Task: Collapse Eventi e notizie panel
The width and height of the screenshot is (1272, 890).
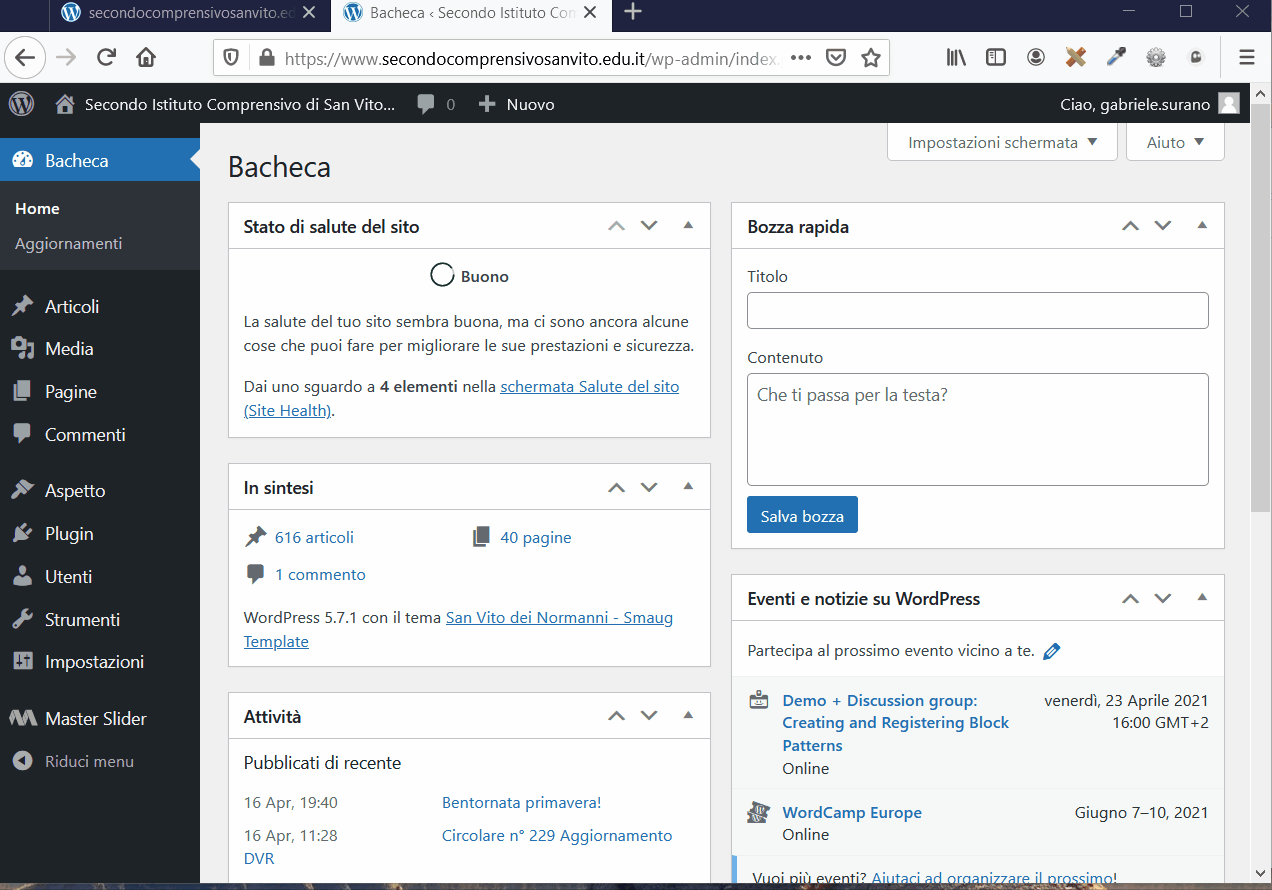Action: (1202, 598)
